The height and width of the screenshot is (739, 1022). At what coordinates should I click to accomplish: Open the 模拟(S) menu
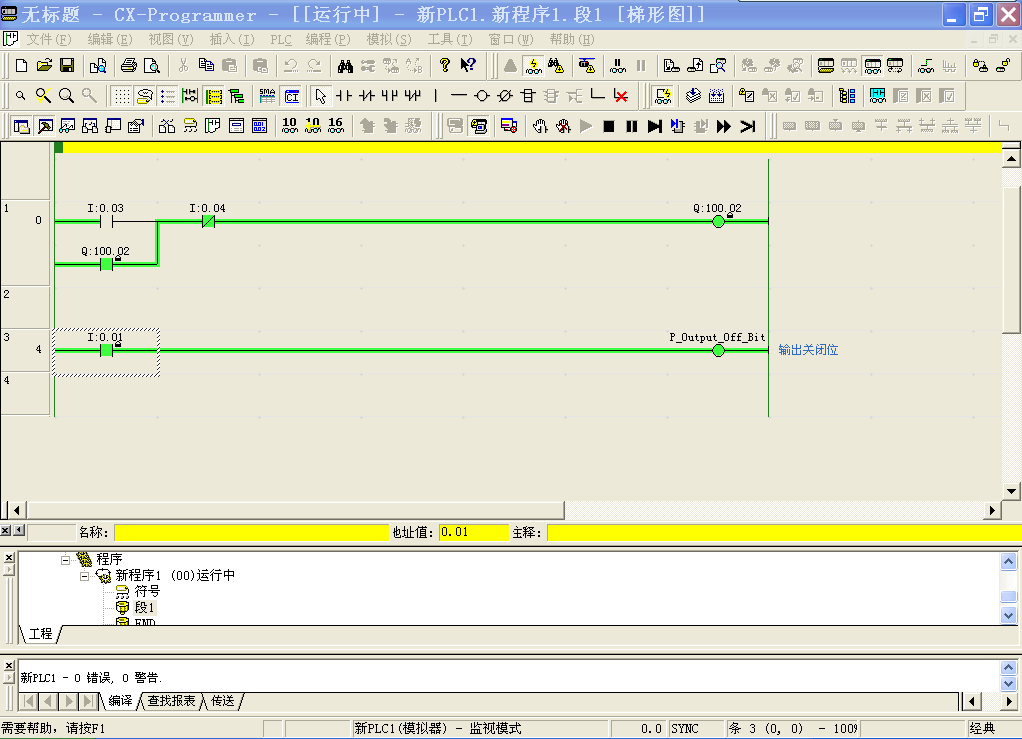(388, 39)
